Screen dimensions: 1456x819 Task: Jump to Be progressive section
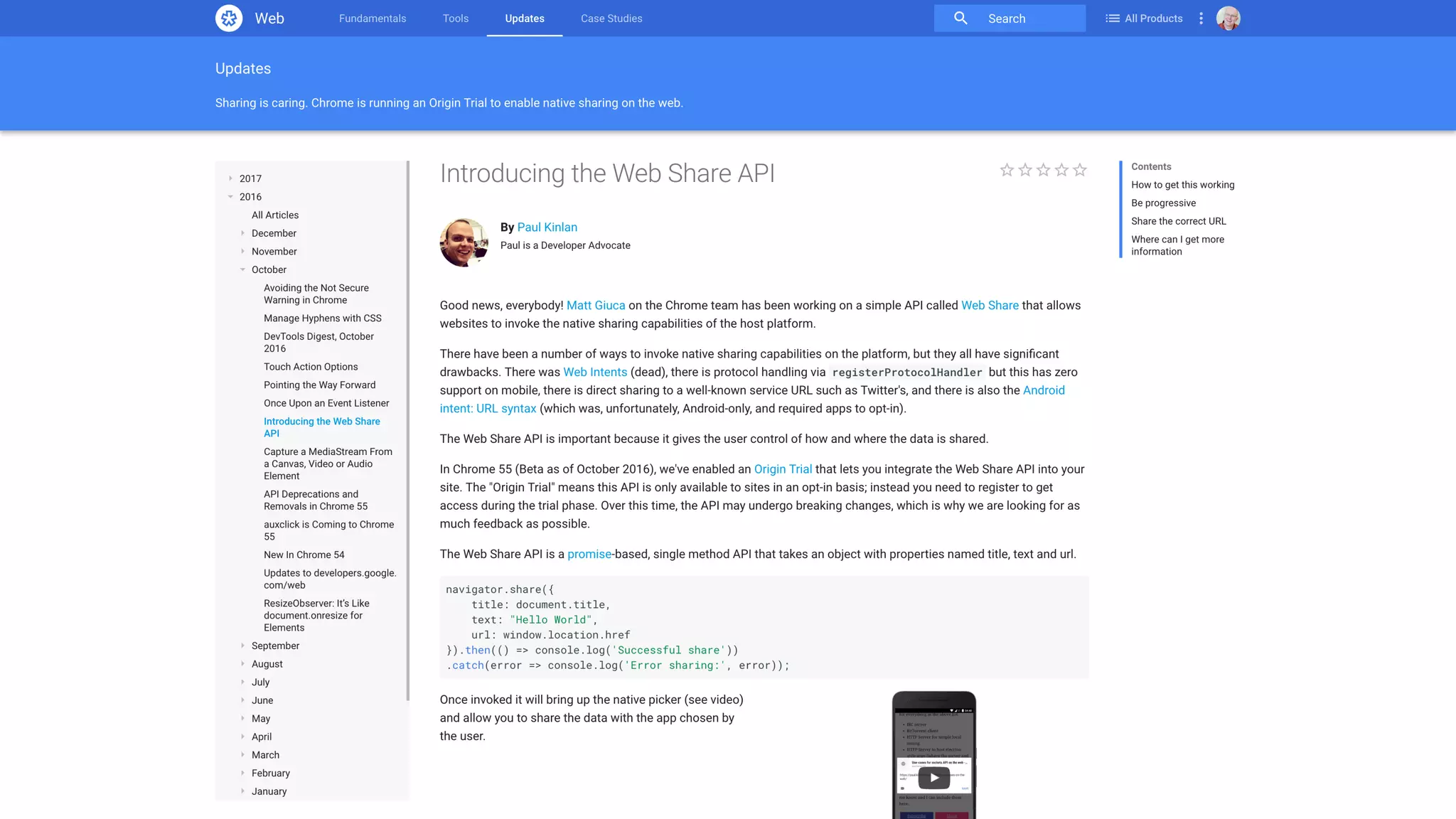coord(1163,203)
